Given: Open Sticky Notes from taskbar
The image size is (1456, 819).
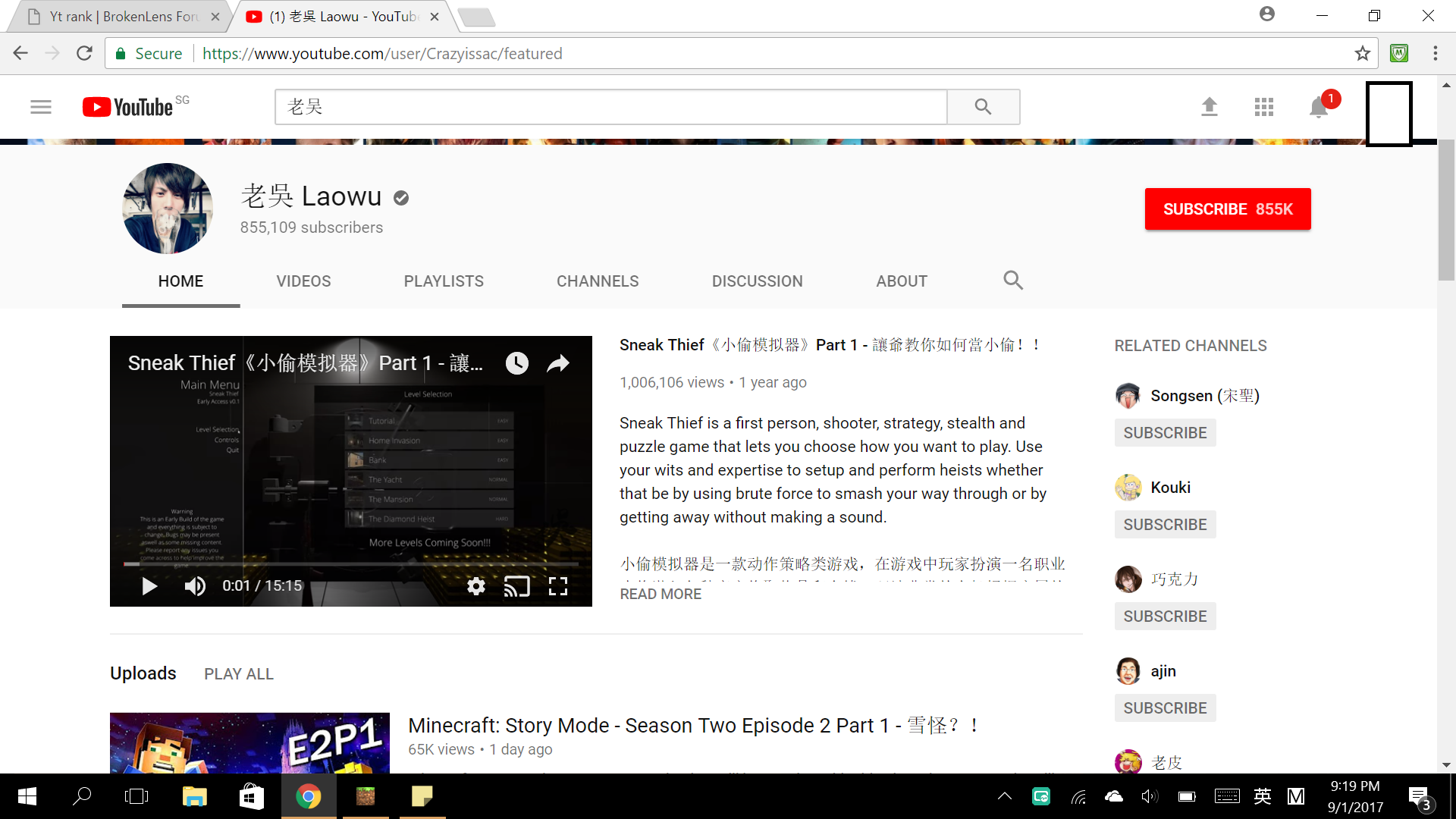Looking at the screenshot, I should pyautogui.click(x=422, y=796).
